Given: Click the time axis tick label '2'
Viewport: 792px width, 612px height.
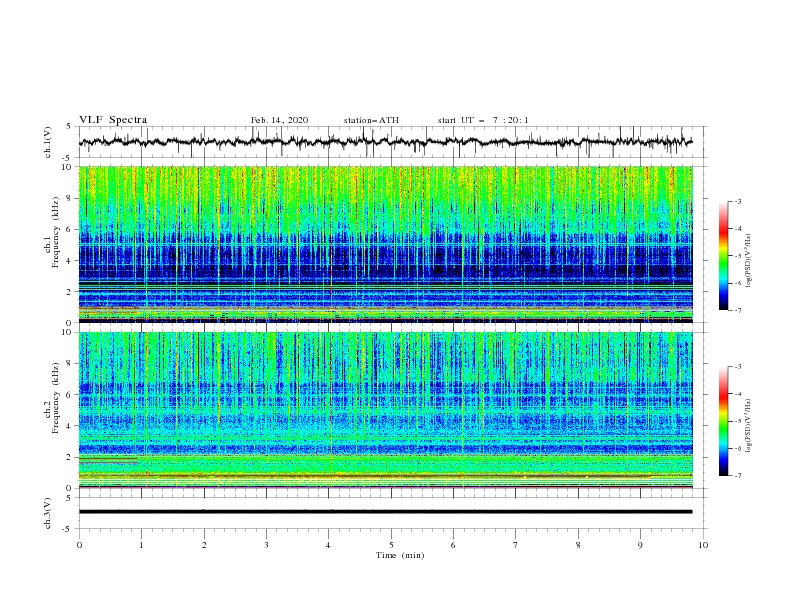Looking at the screenshot, I should click(x=204, y=545).
